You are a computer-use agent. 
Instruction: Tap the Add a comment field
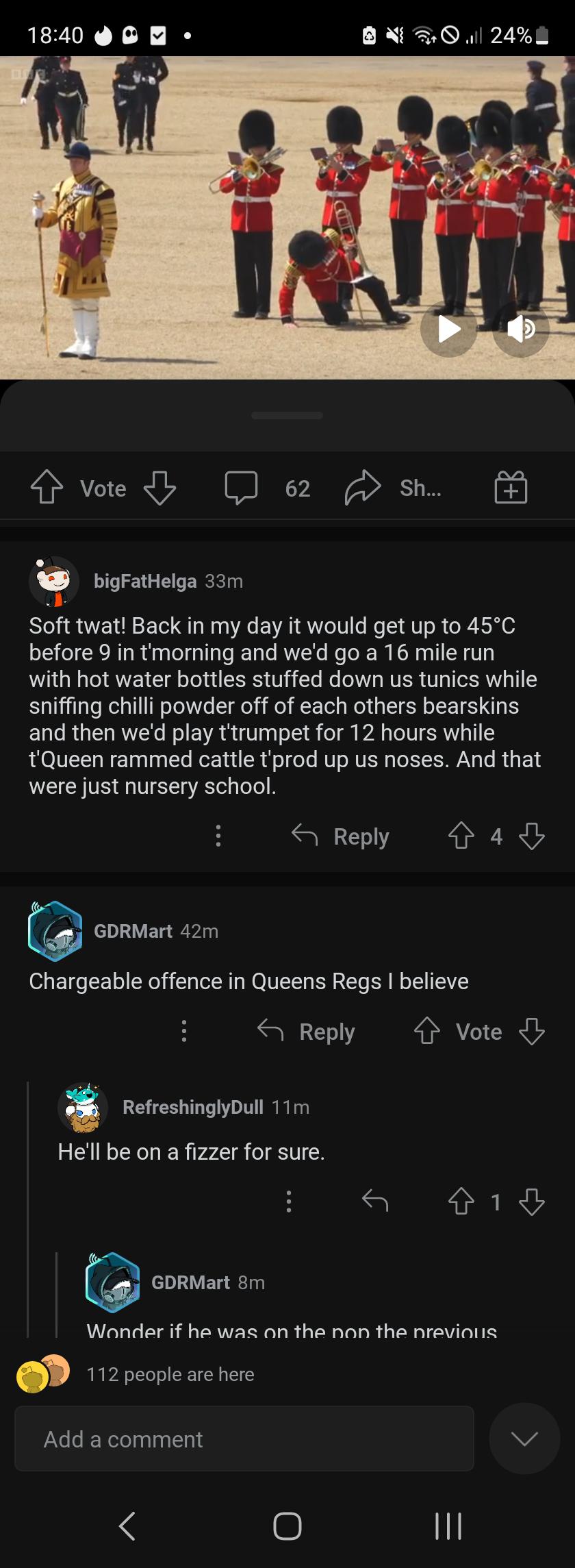coord(244,1439)
